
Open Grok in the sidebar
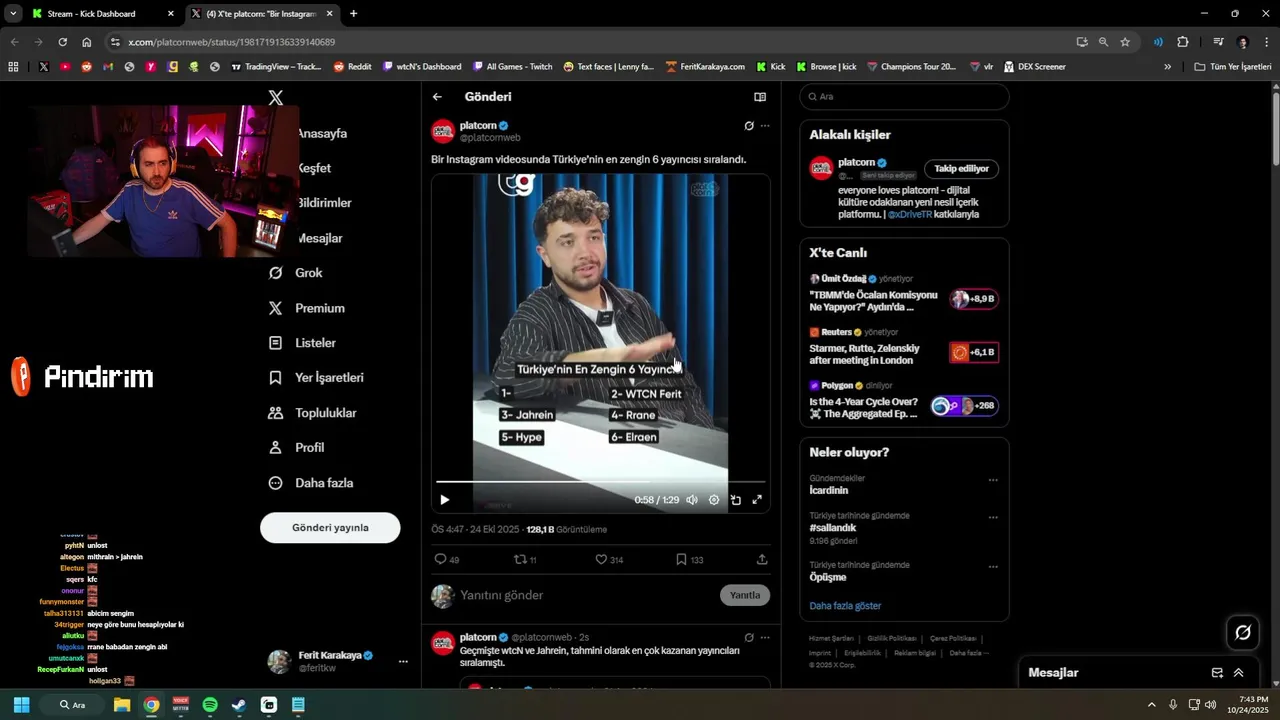pos(296,273)
